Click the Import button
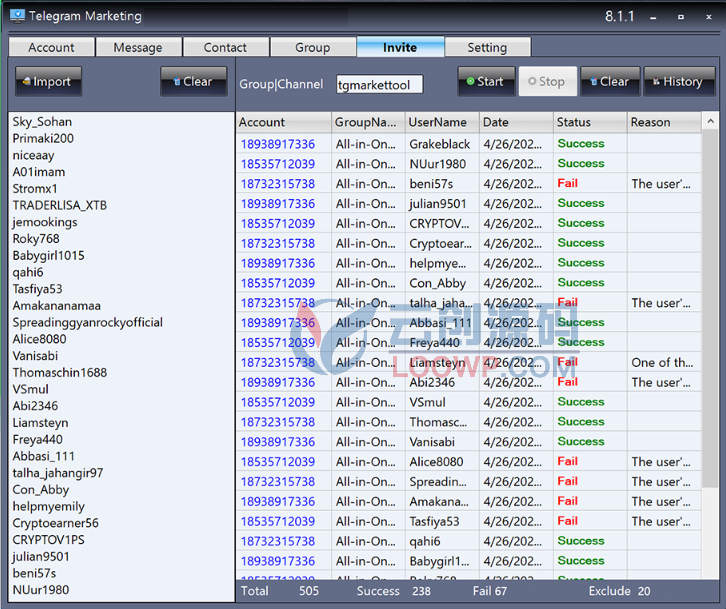Viewport: 726px width, 609px height. [x=48, y=82]
